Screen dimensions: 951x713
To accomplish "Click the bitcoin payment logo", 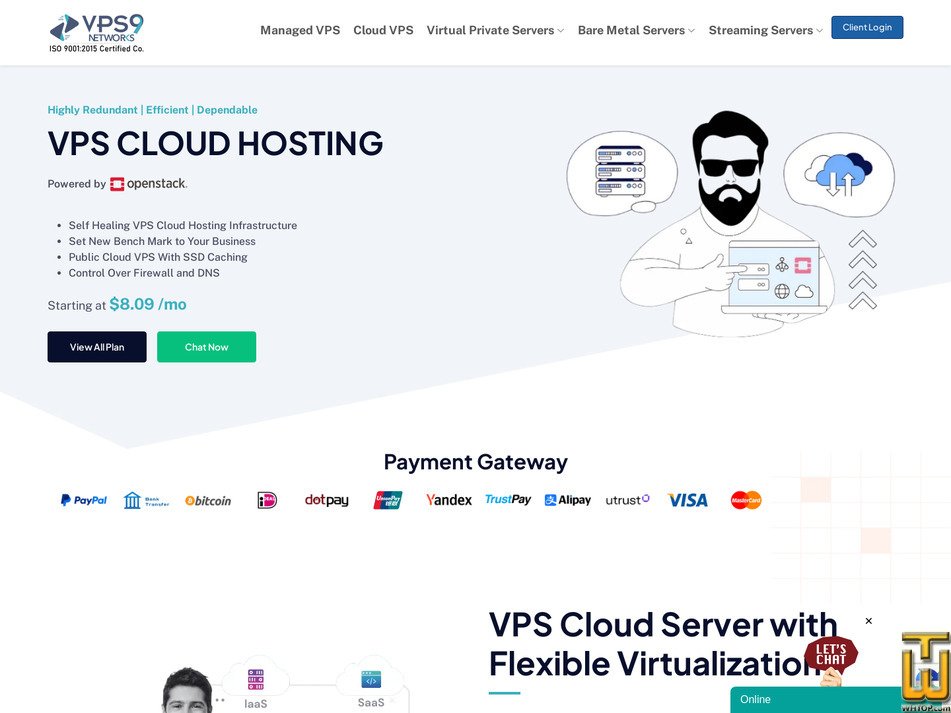I will [208, 501].
